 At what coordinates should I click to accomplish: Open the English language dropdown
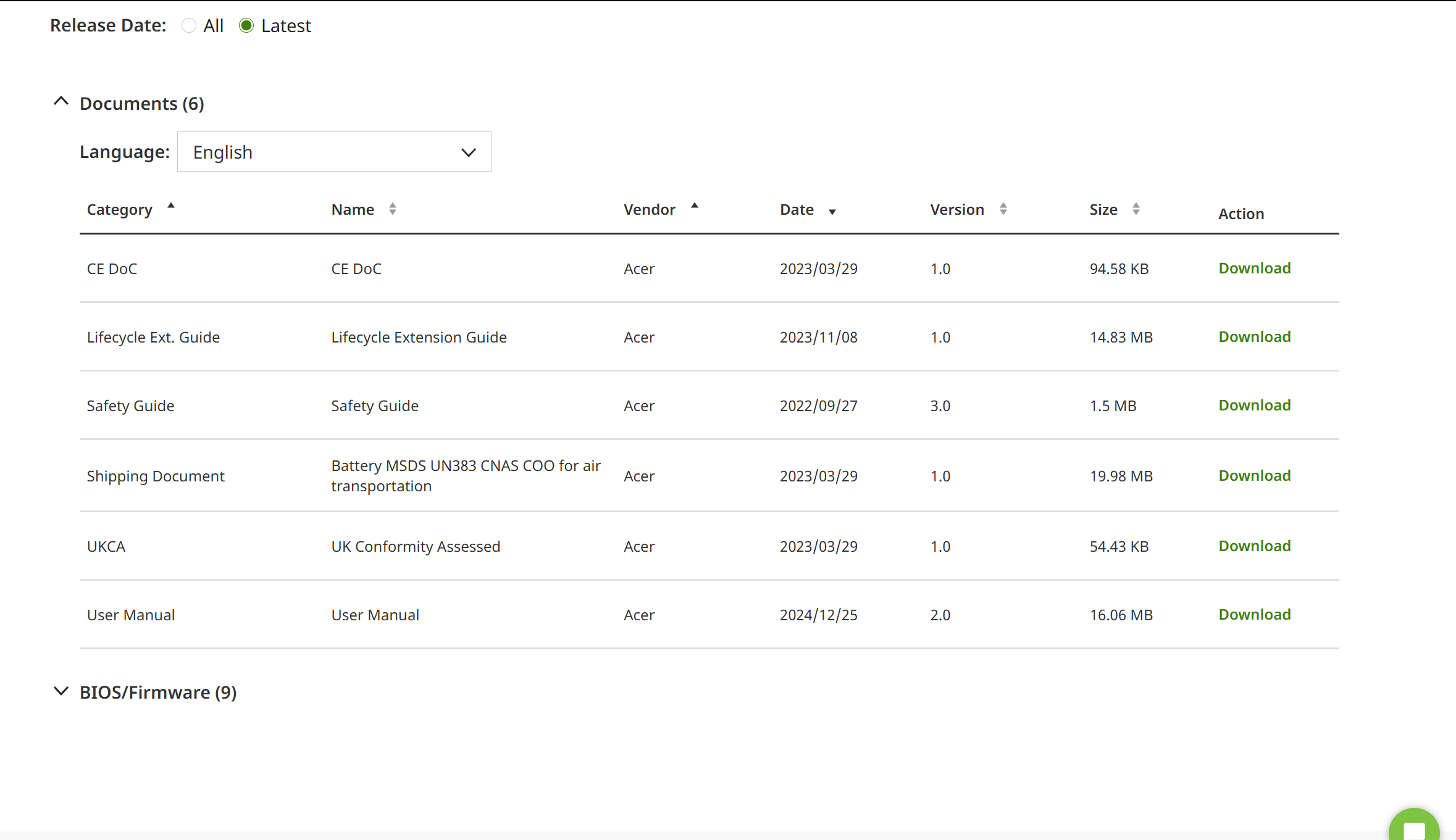[x=334, y=152]
